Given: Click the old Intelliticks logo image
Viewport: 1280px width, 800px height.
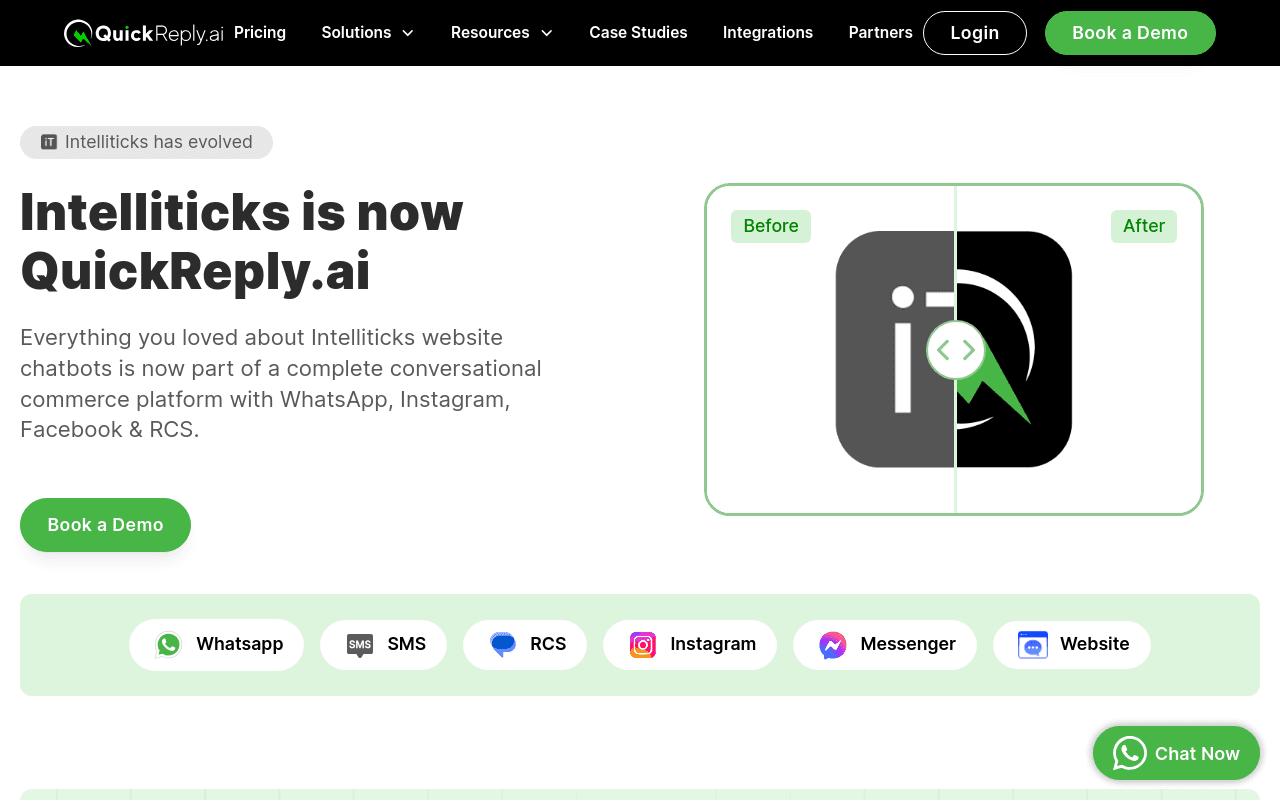Looking at the screenshot, I should click(x=895, y=349).
